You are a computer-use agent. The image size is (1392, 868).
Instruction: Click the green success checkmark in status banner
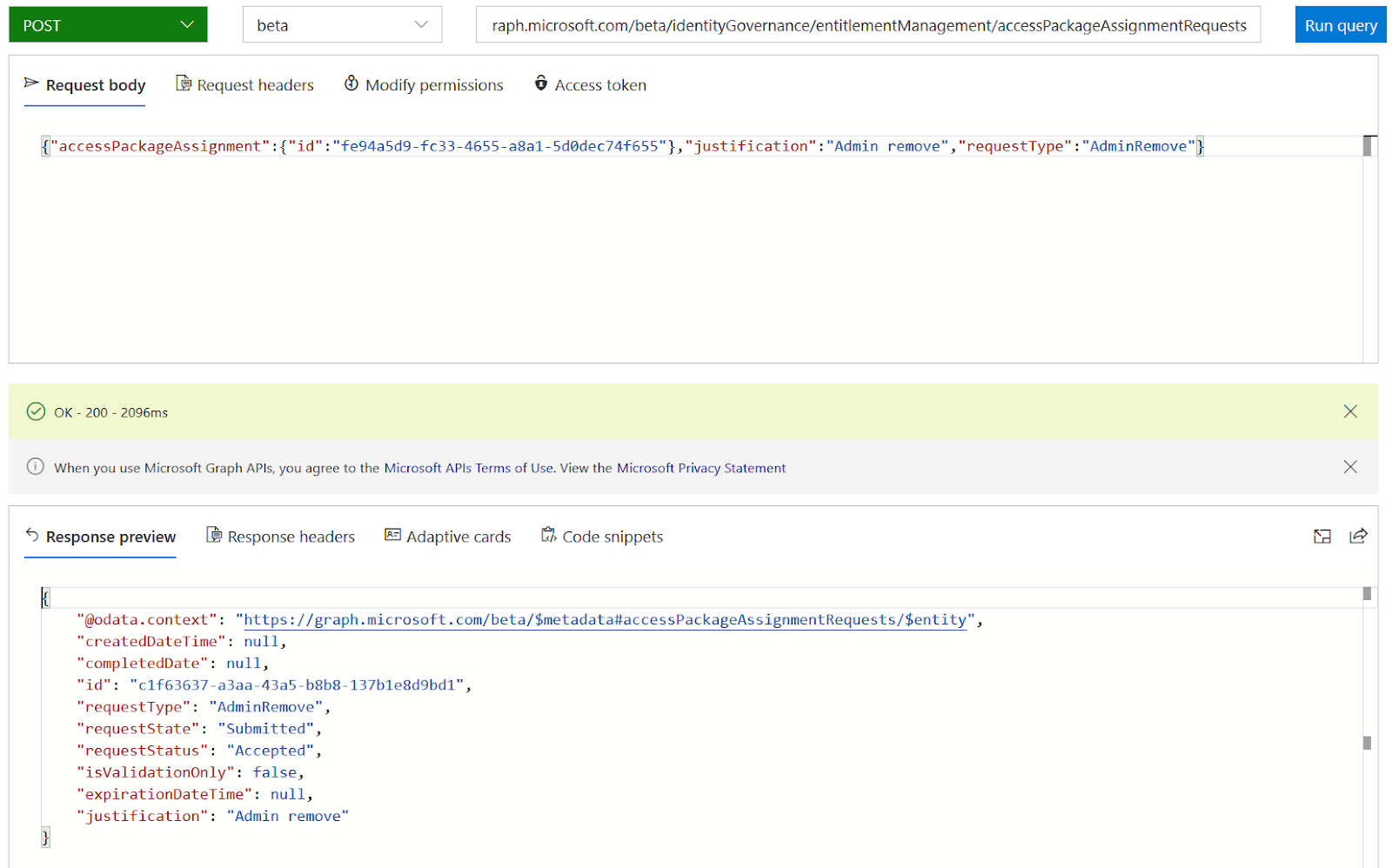[x=36, y=411]
